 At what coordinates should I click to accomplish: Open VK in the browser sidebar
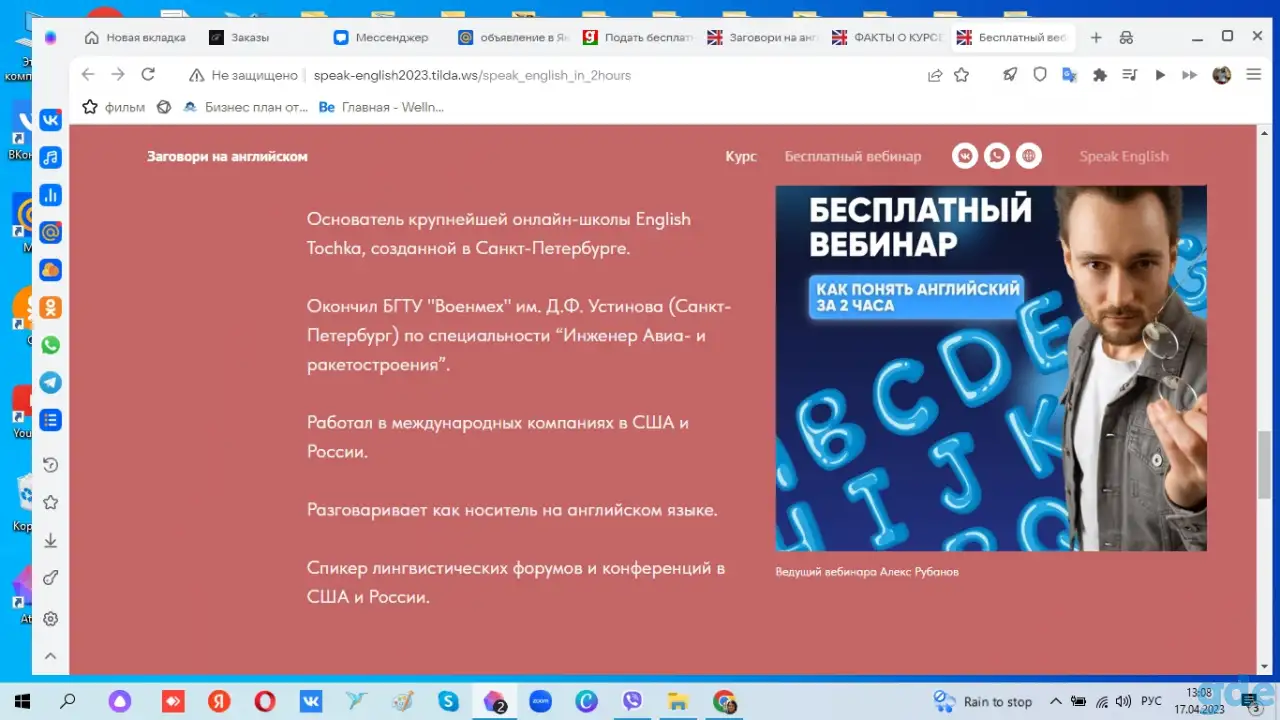pyautogui.click(x=50, y=120)
